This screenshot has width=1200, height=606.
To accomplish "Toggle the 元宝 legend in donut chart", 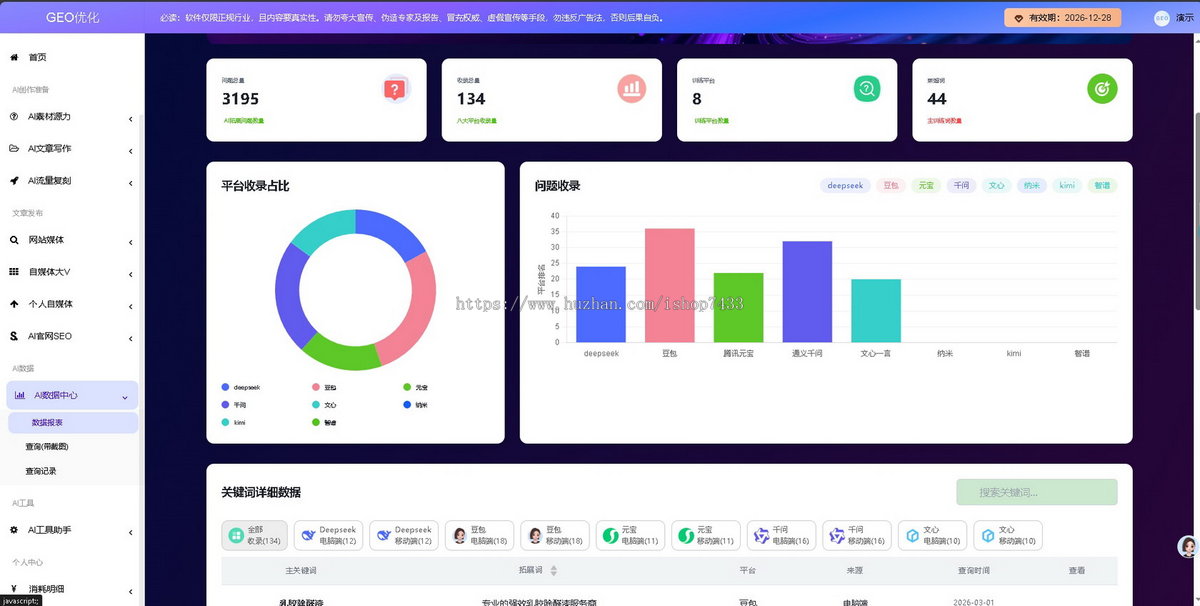I will point(416,387).
